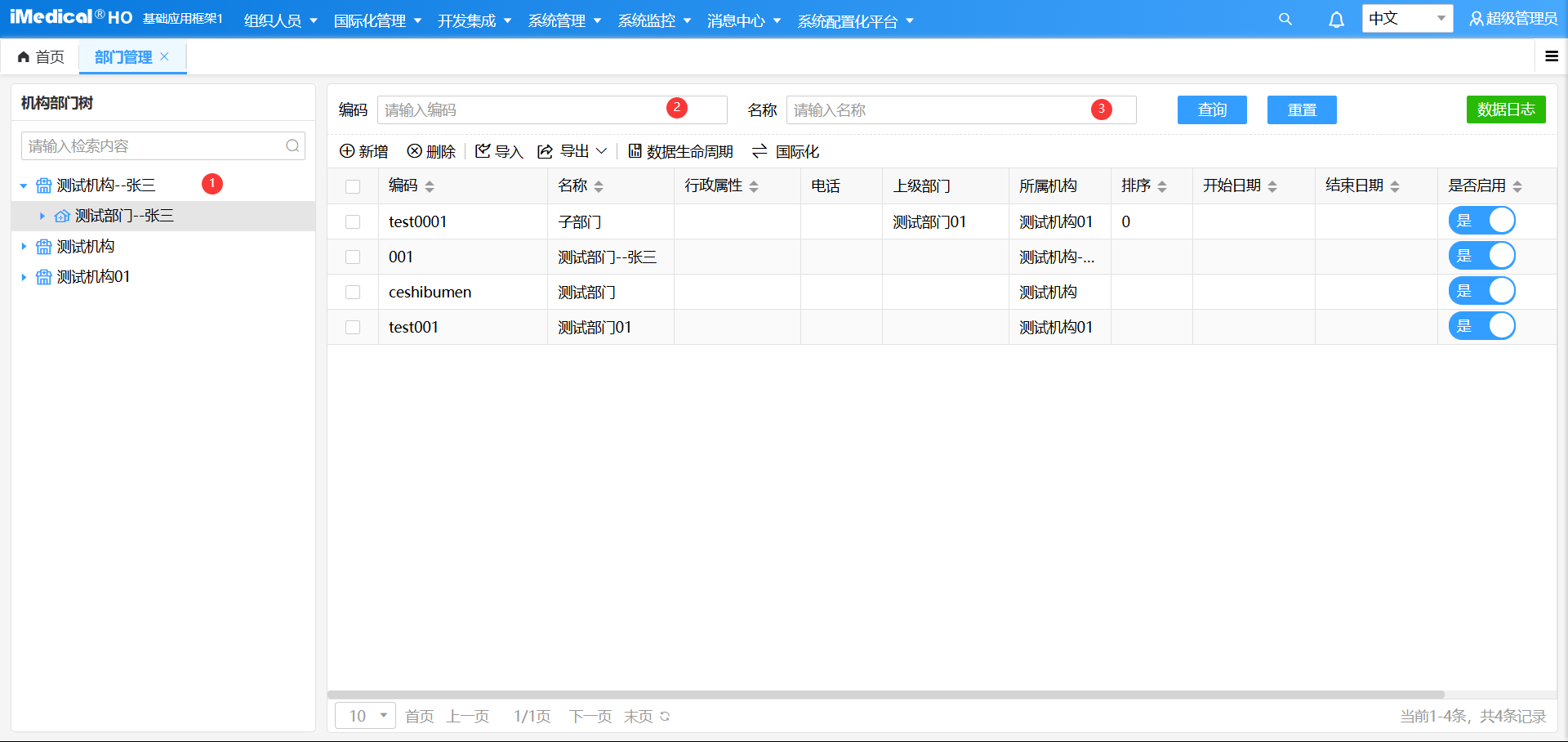Open 数据生命周期 data lifecycle tool
This screenshot has width=1568, height=742.
(x=680, y=151)
